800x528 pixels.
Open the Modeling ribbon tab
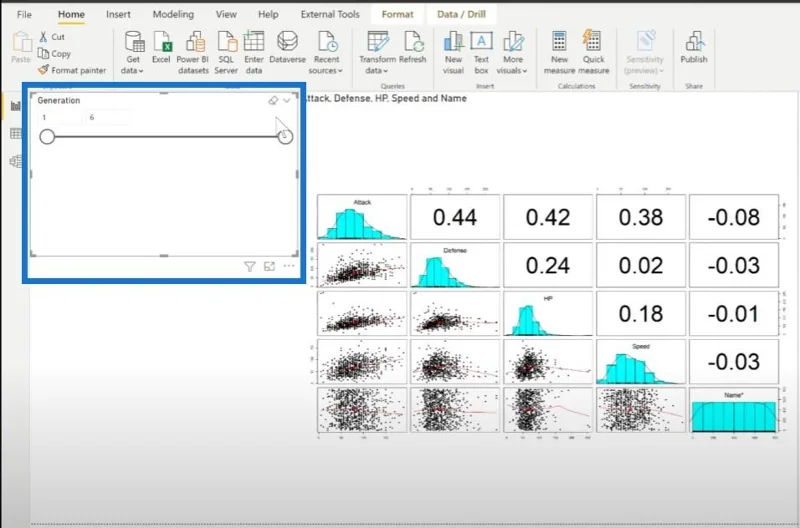point(173,14)
